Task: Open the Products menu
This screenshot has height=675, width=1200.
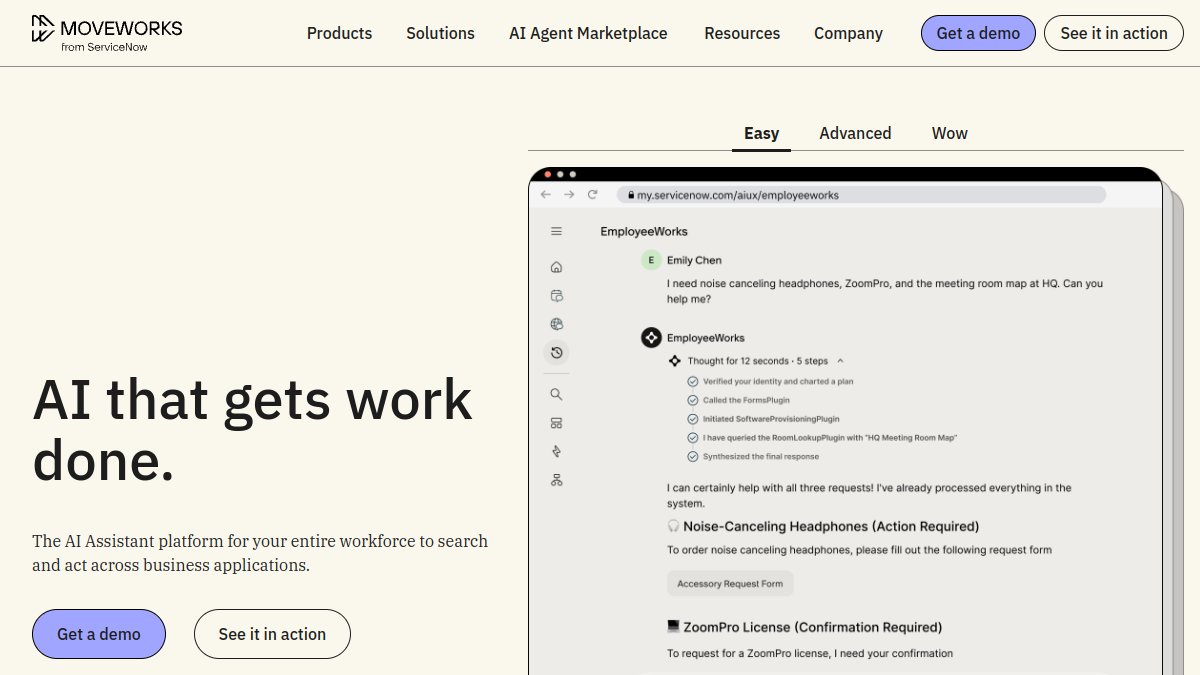Action: 339,33
